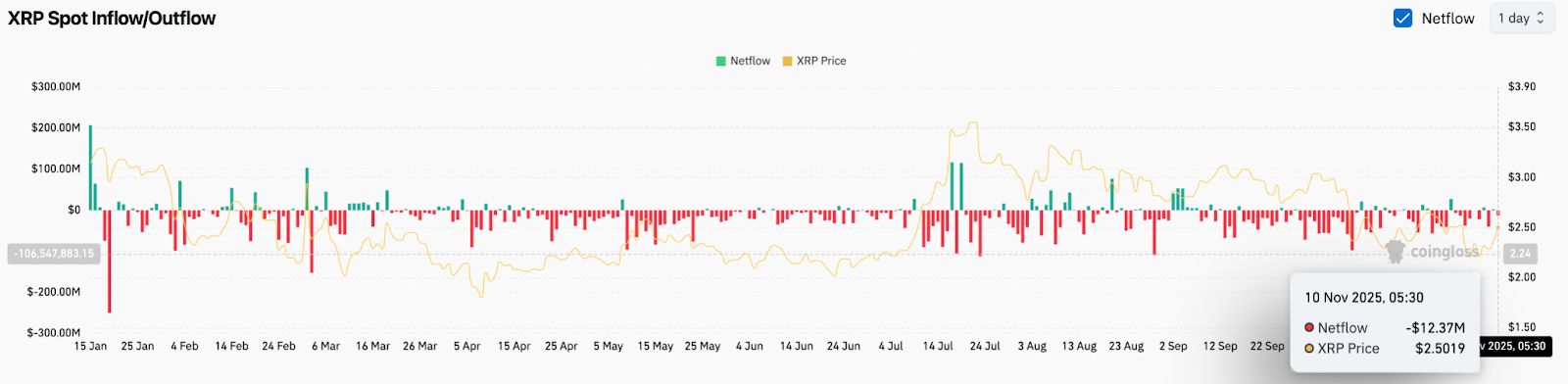This screenshot has height=384, width=1568.
Task: Uncheck the Netflow checkbox
Action: [1402, 18]
